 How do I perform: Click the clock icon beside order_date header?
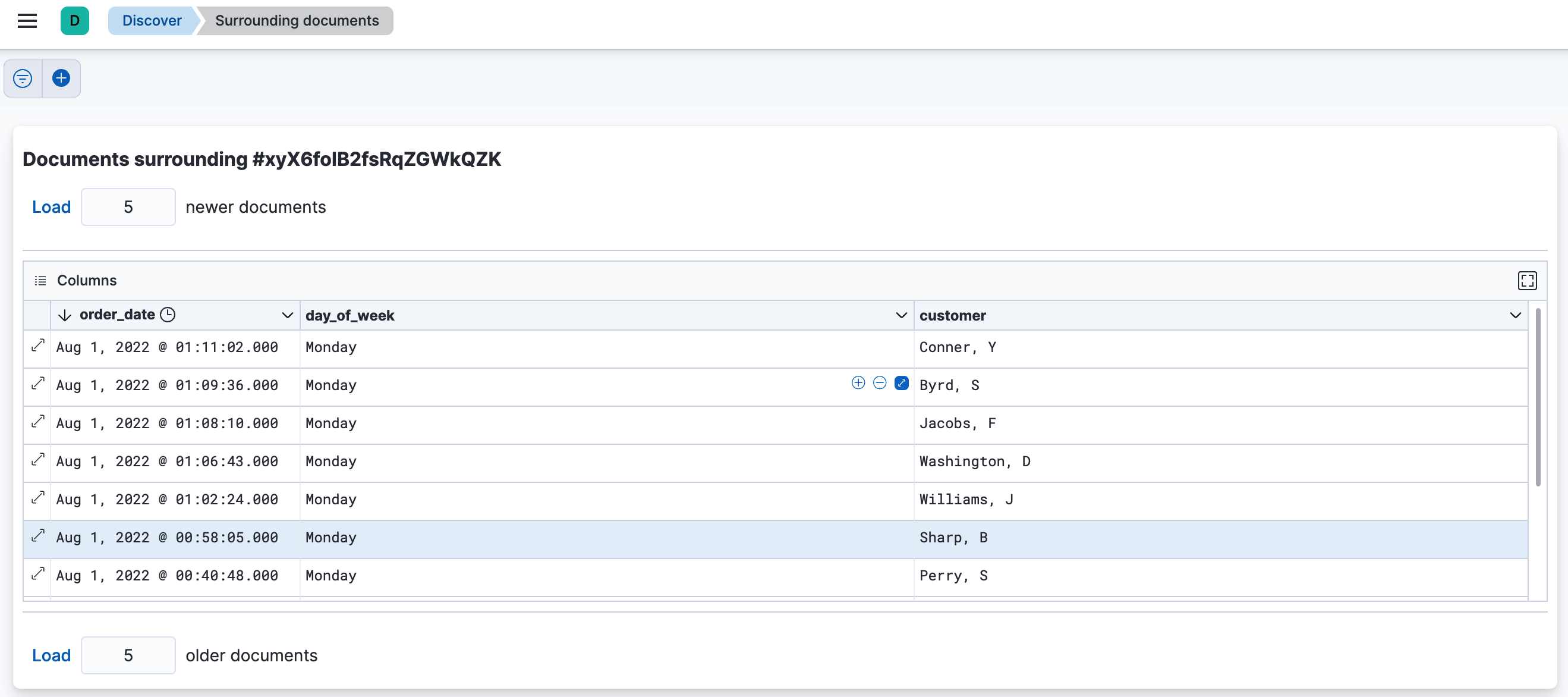click(x=168, y=315)
